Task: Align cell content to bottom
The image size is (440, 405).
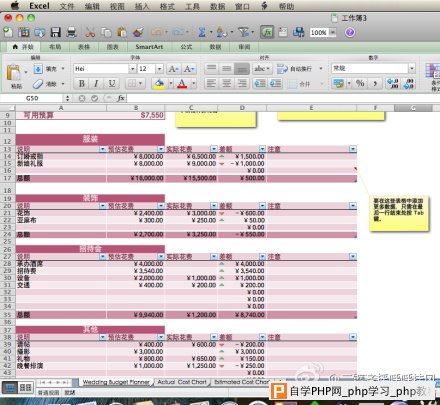Action: click(x=242, y=69)
